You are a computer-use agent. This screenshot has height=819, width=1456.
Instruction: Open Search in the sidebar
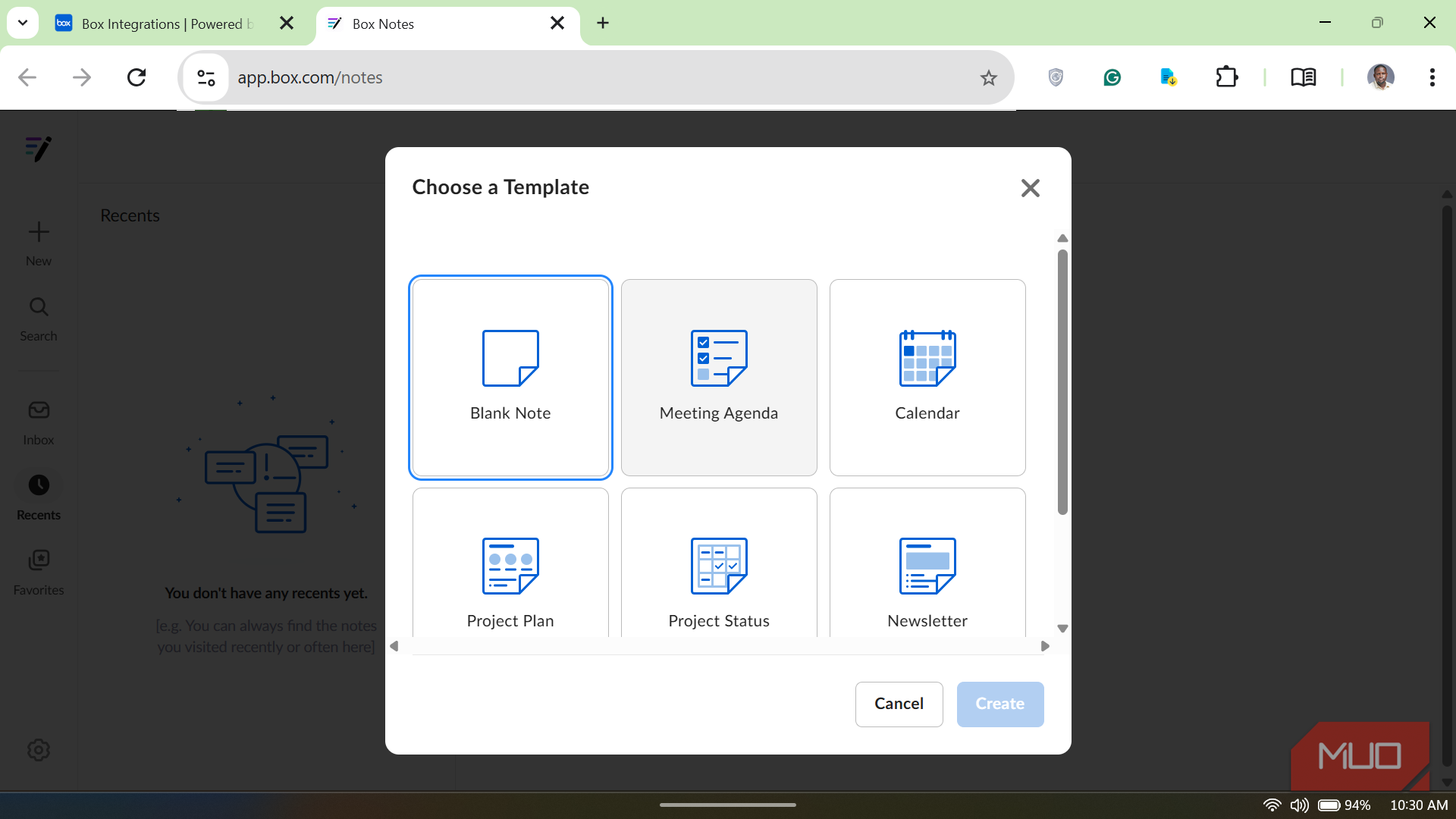click(39, 318)
